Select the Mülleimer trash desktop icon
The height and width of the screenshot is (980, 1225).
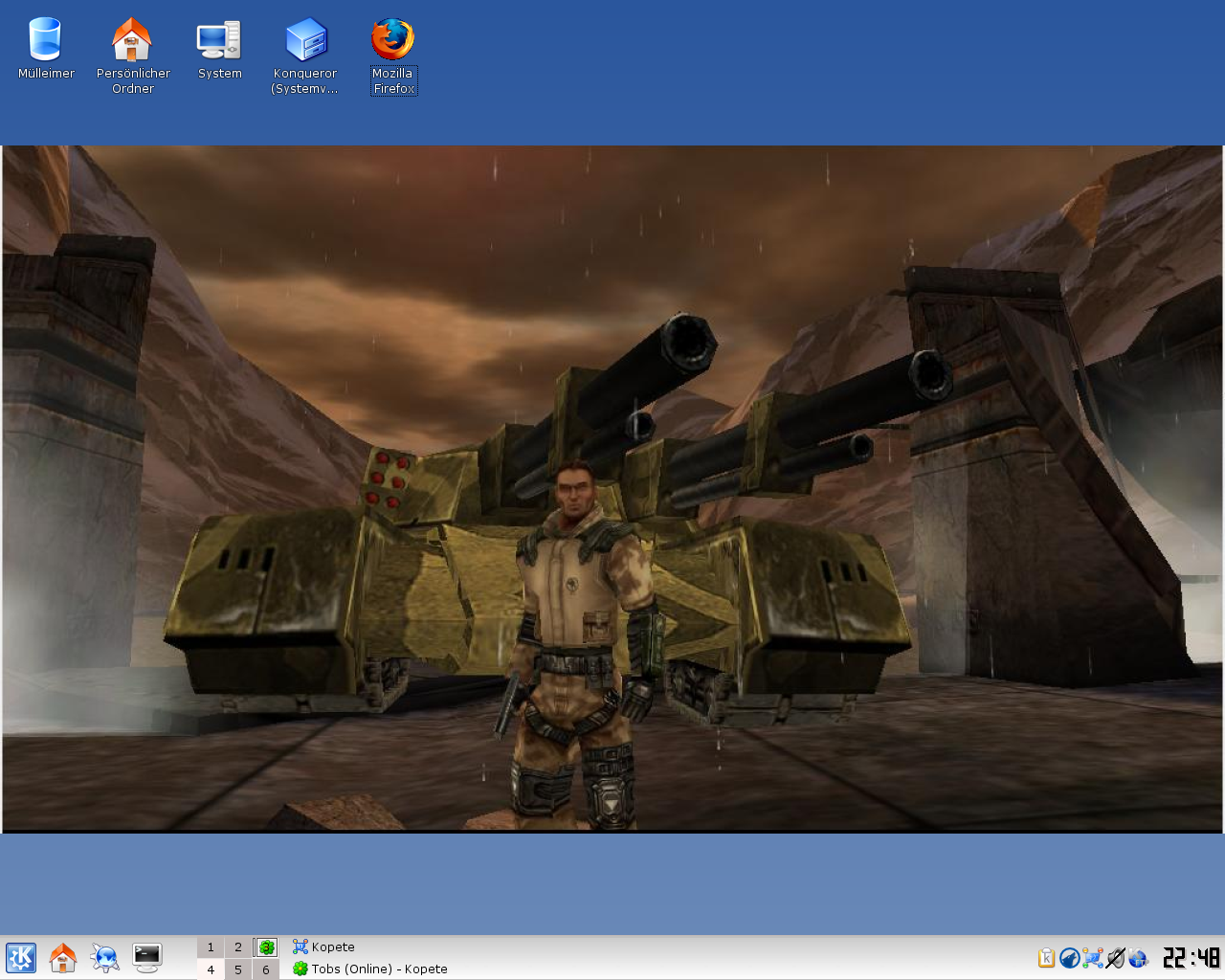point(45,40)
